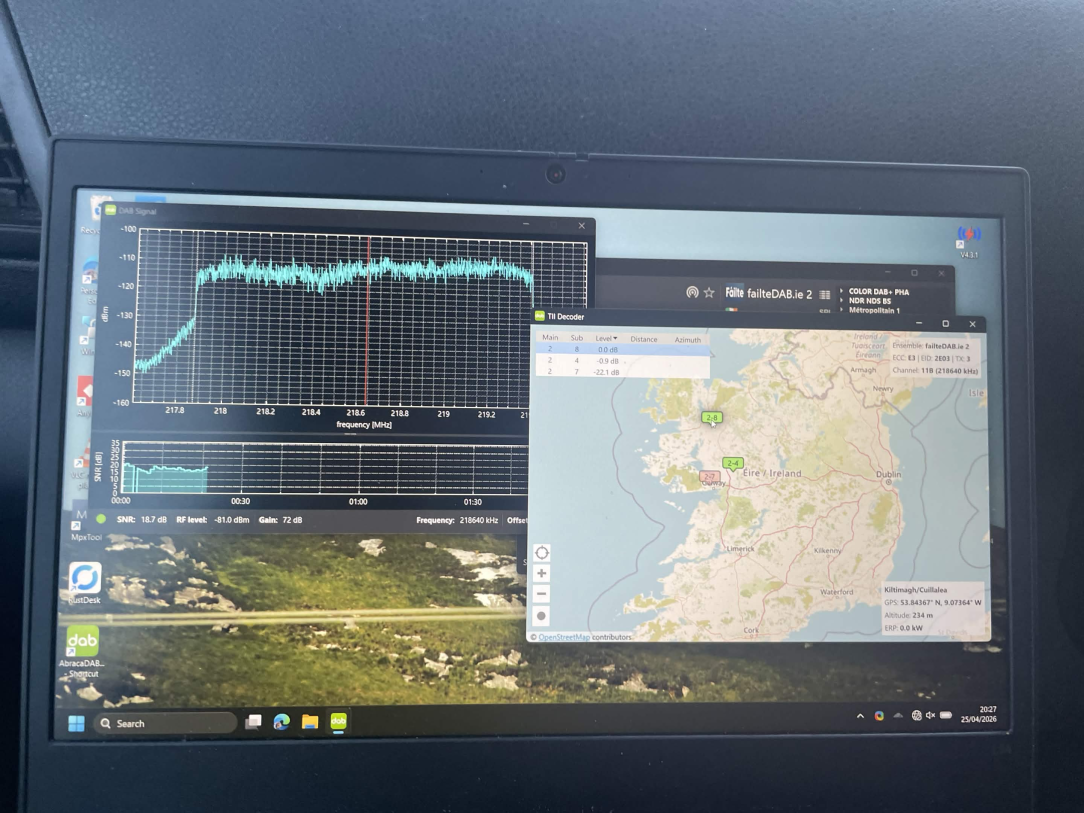Open the OpenStreetMap contributors link
Image resolution: width=1084 pixels, height=813 pixels.
(x=563, y=637)
